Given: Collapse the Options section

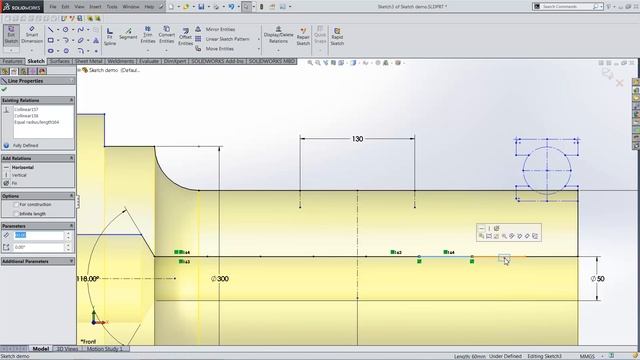Looking at the screenshot, I should point(71,196).
